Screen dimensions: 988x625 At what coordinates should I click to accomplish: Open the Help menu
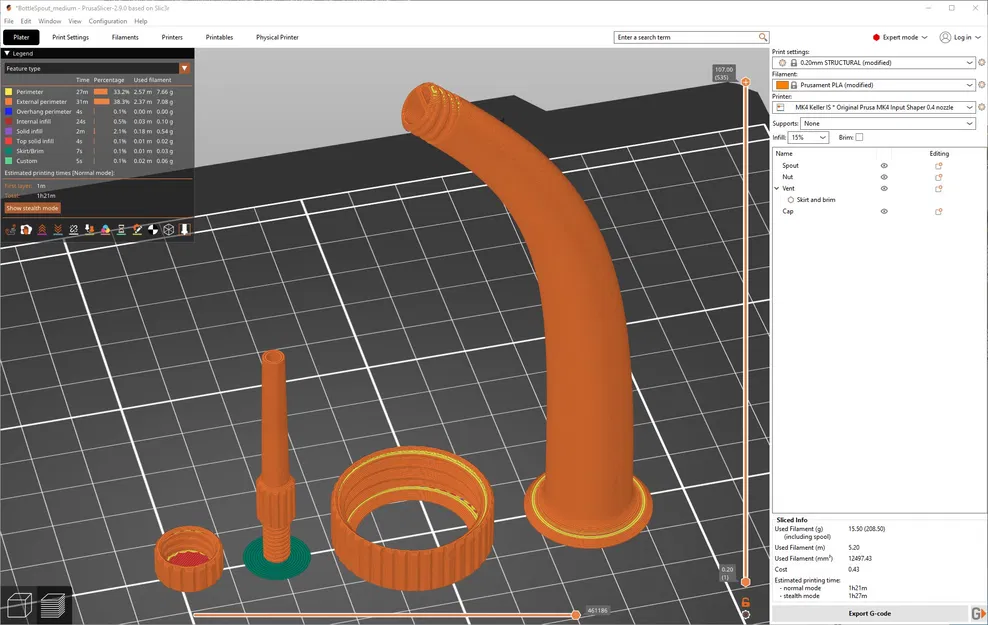[141, 21]
